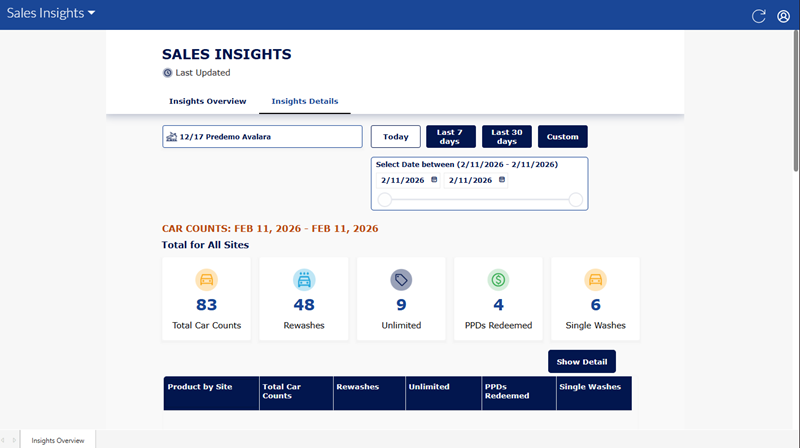Click the Unlimited tag icon
800x448 pixels.
point(401,280)
